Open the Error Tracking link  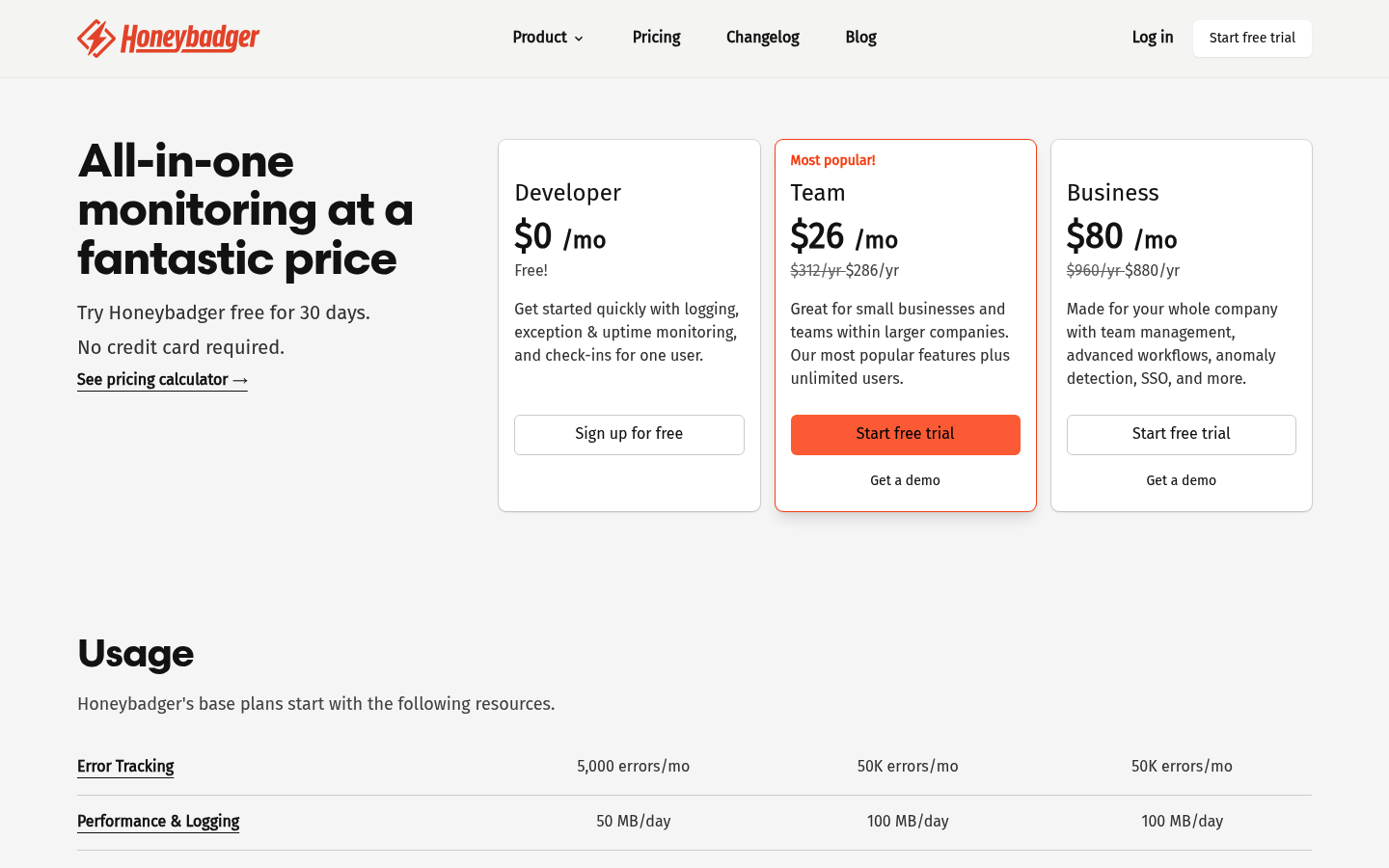coord(125,767)
